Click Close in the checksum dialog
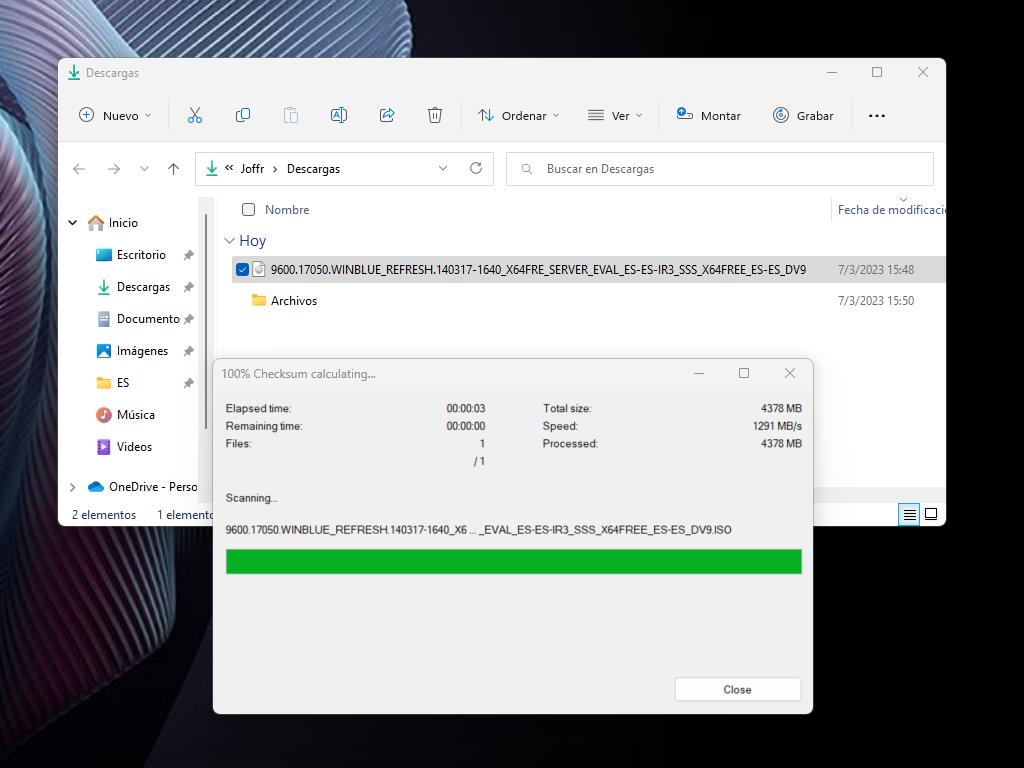The image size is (1024, 768). click(x=737, y=690)
